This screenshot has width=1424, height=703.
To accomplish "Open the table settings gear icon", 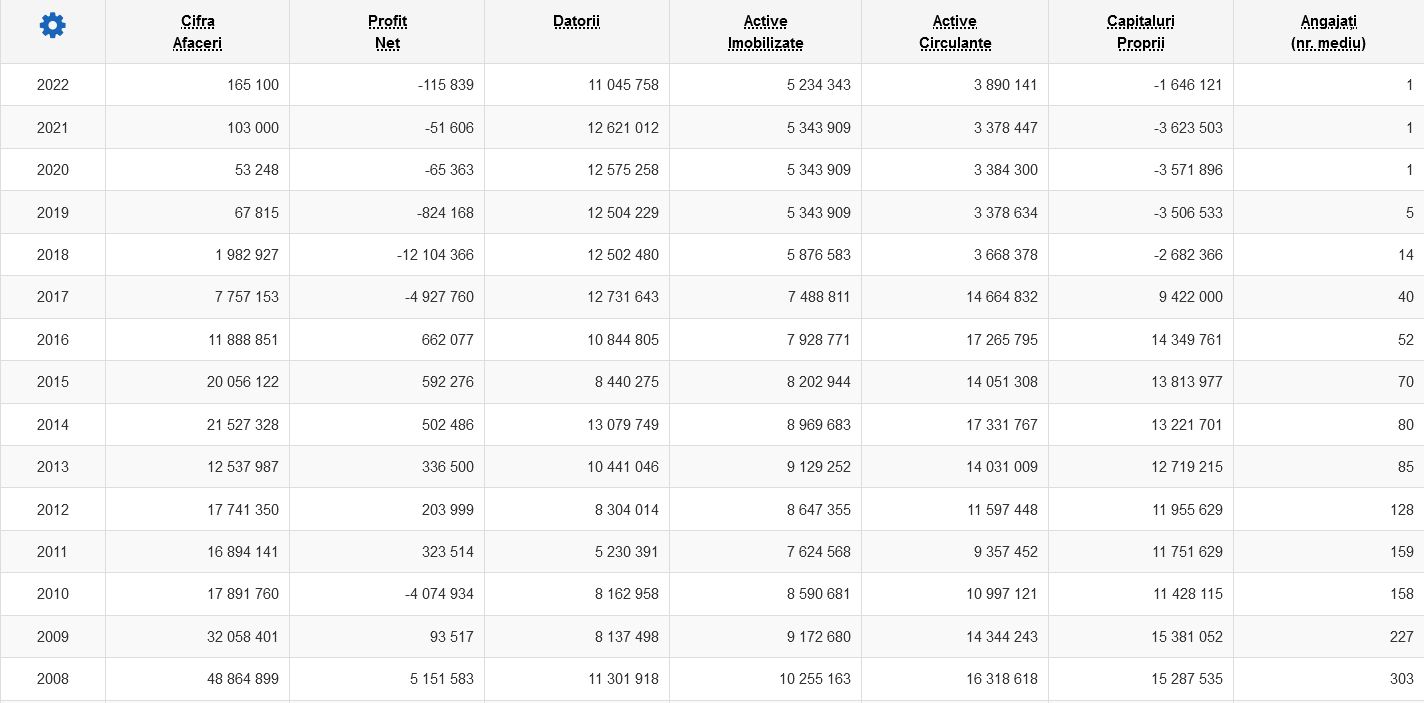I will [x=52, y=26].
